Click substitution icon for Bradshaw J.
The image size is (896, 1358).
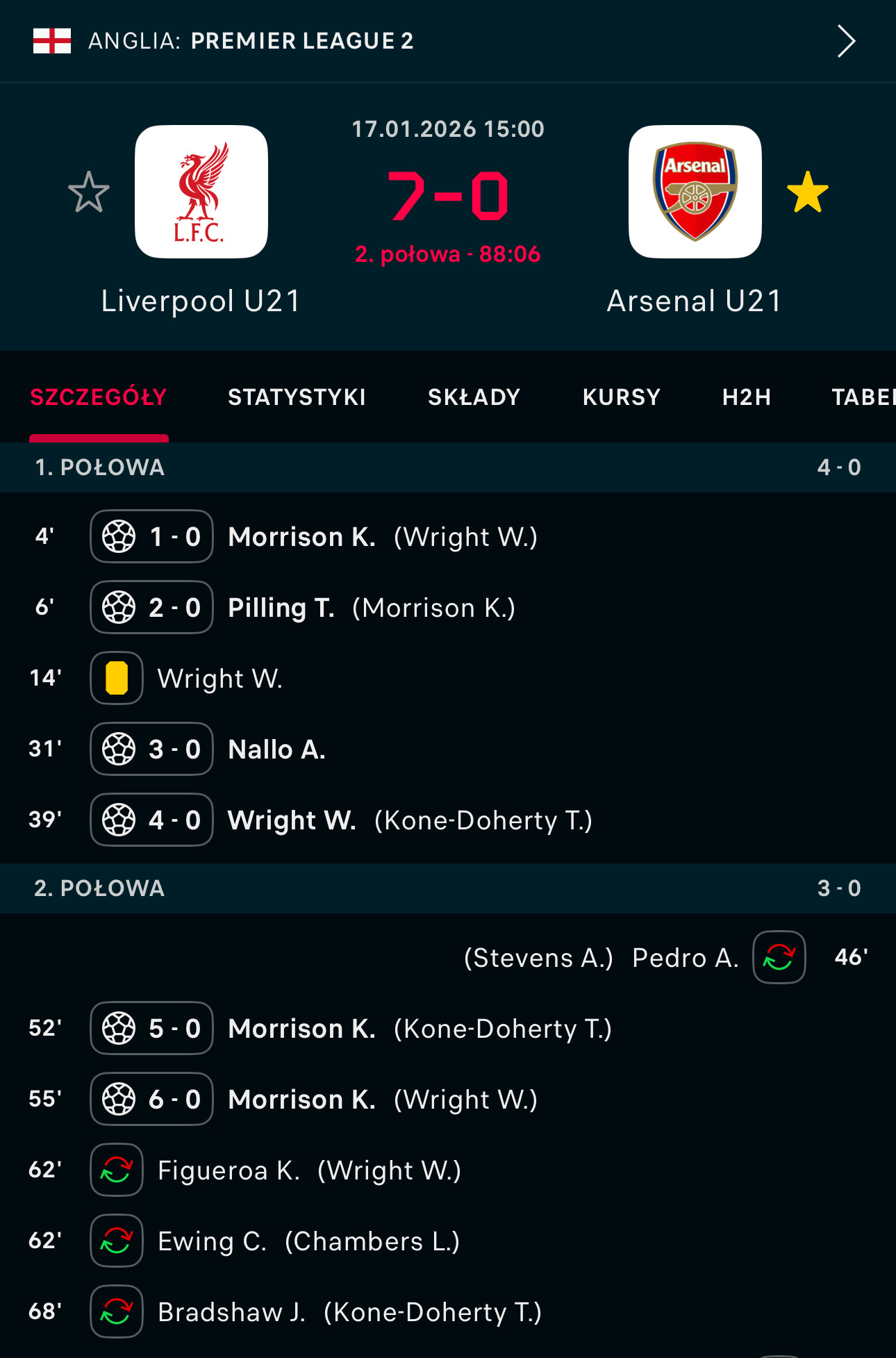coord(117,1311)
